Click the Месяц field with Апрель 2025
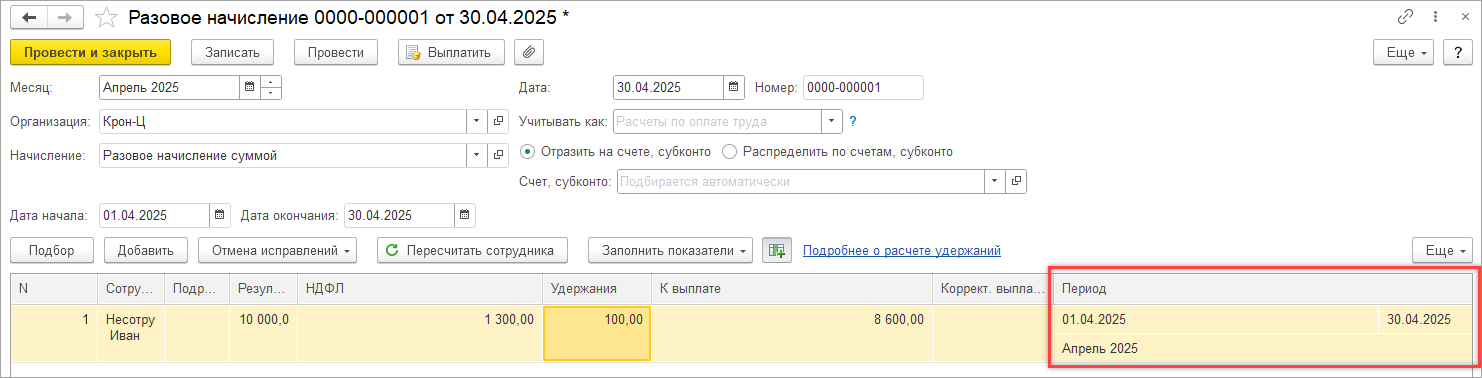 (170, 88)
